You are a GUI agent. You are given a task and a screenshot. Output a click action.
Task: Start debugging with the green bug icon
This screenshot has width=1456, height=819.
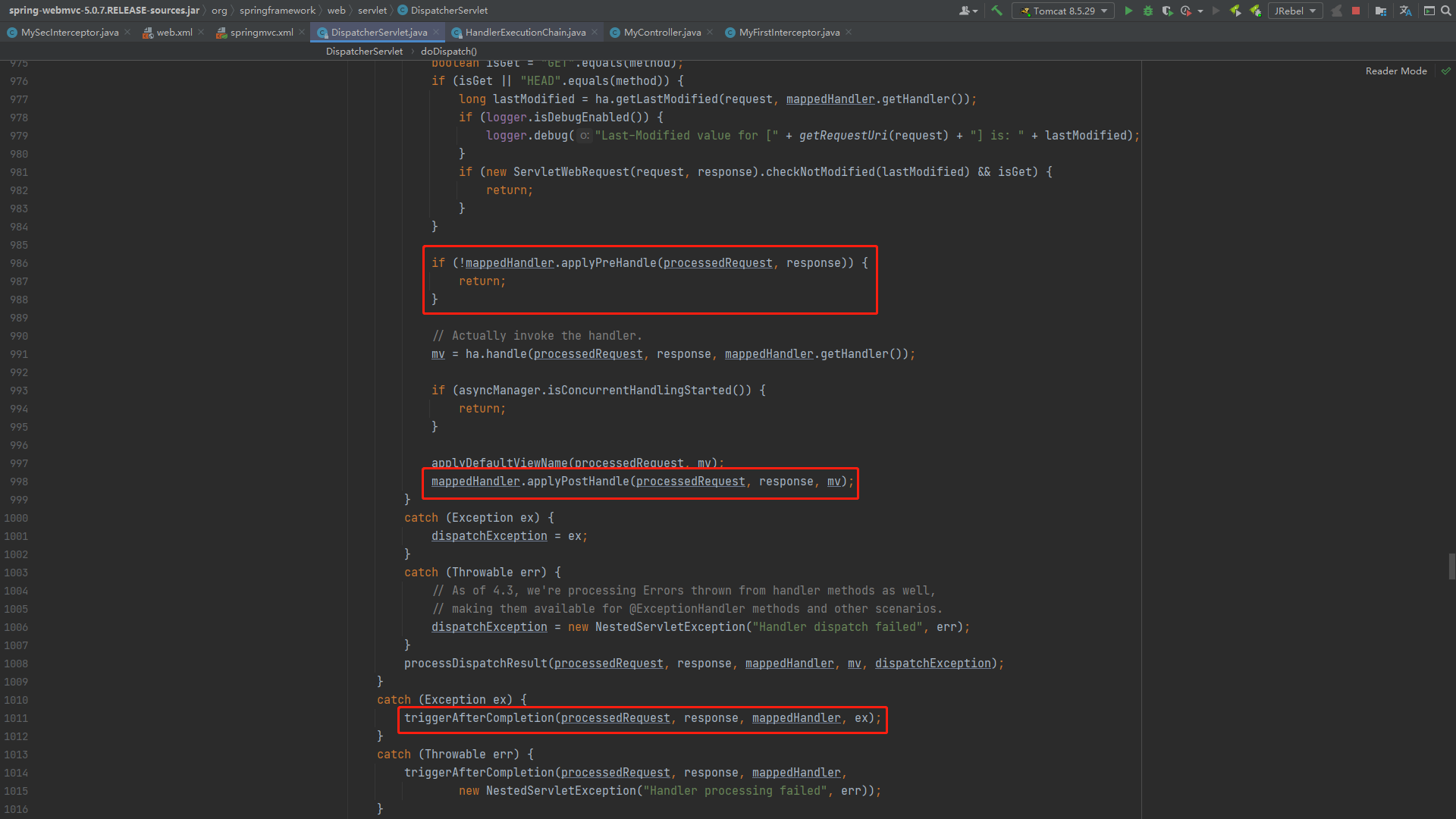pyautogui.click(x=1148, y=11)
